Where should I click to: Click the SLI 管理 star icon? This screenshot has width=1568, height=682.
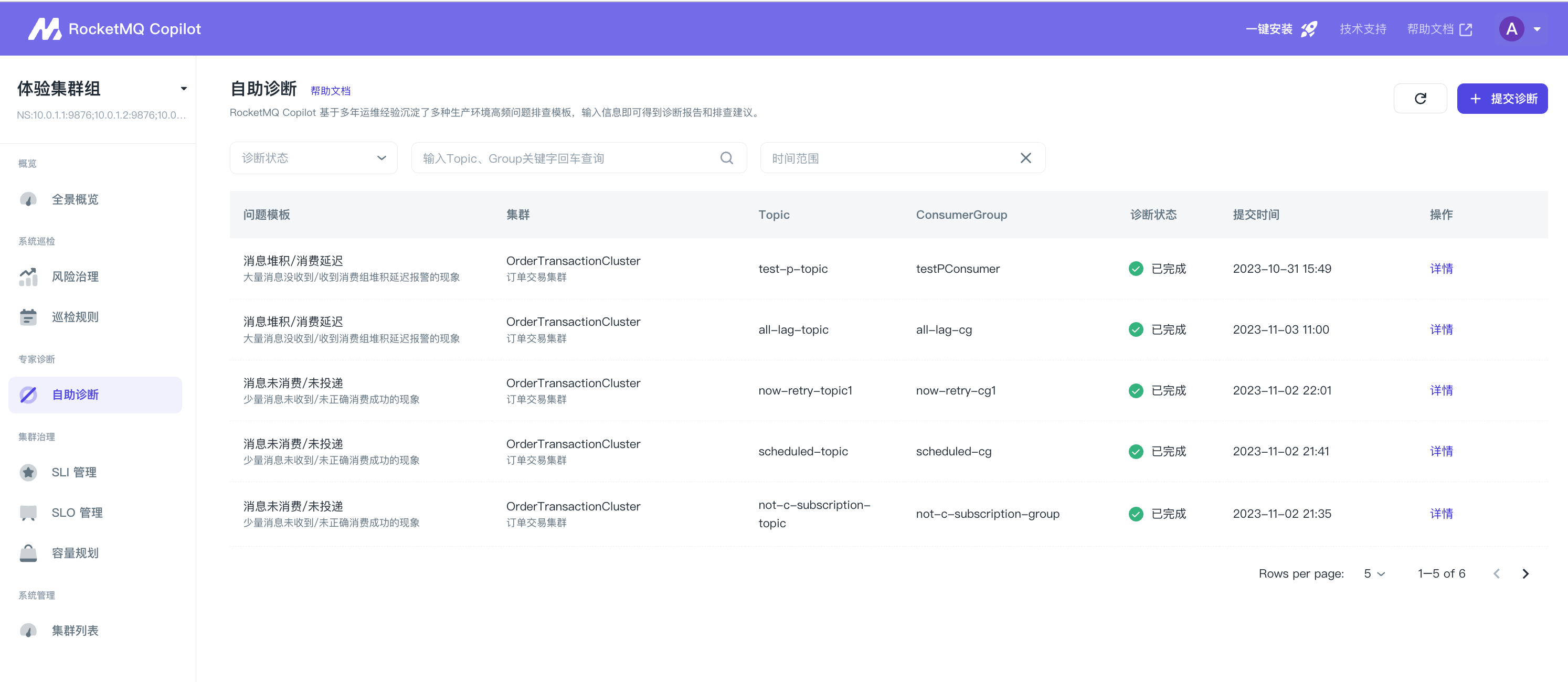pyautogui.click(x=28, y=472)
